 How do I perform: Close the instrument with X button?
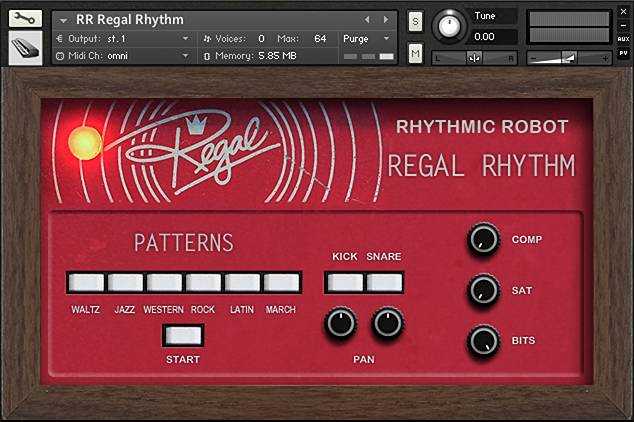(x=623, y=12)
